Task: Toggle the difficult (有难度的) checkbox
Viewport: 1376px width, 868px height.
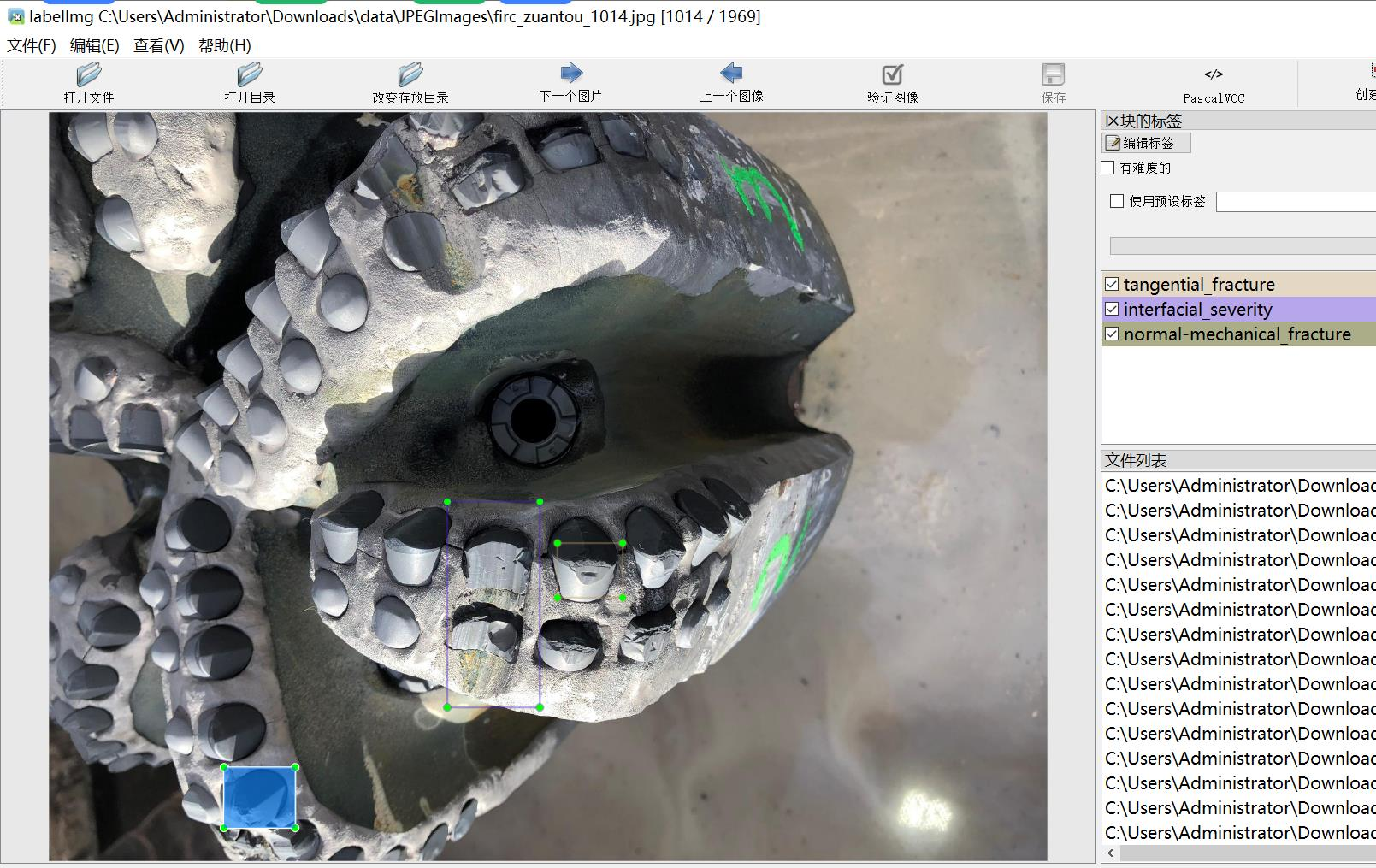Action: [x=1108, y=168]
